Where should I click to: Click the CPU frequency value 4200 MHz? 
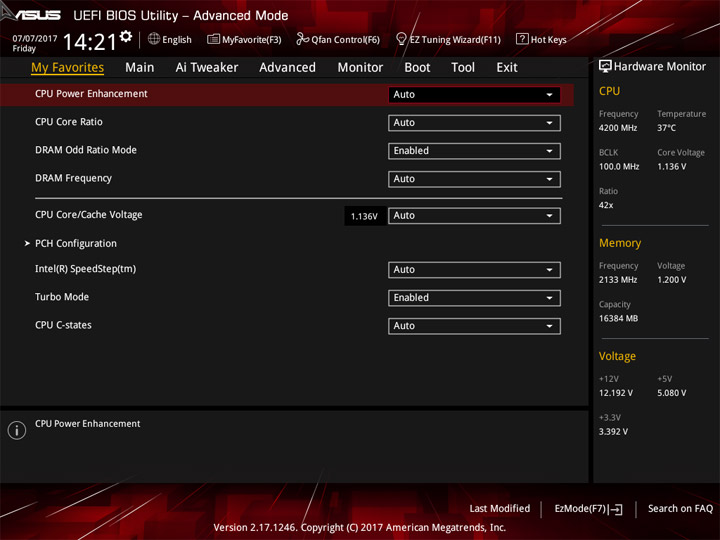(618, 128)
